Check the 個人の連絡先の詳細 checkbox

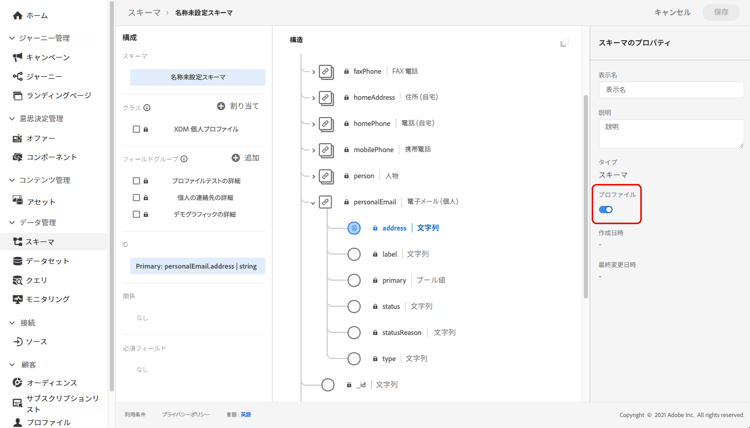pos(136,198)
